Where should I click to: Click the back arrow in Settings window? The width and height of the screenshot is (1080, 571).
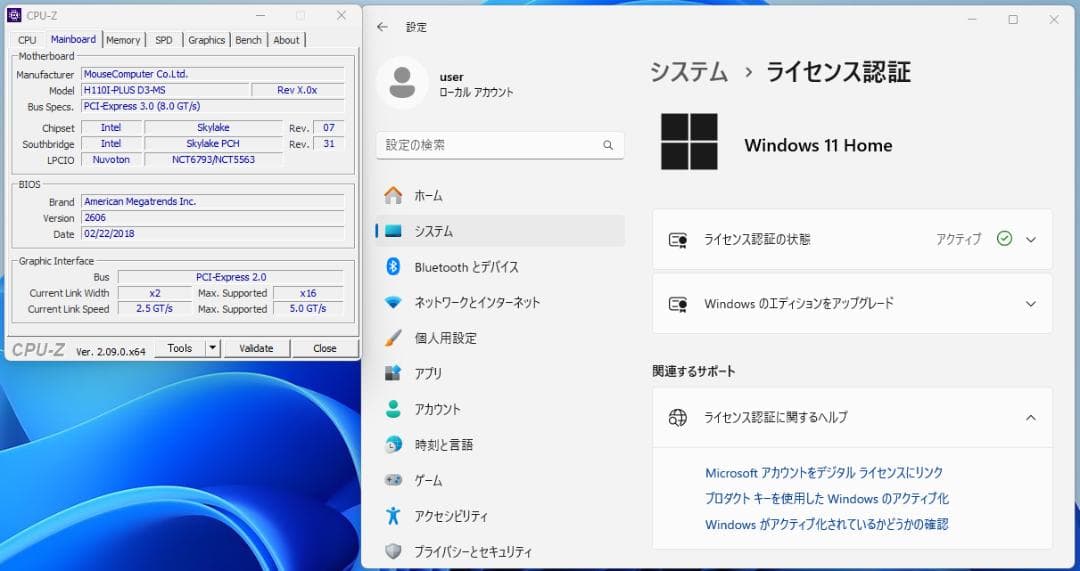click(382, 27)
